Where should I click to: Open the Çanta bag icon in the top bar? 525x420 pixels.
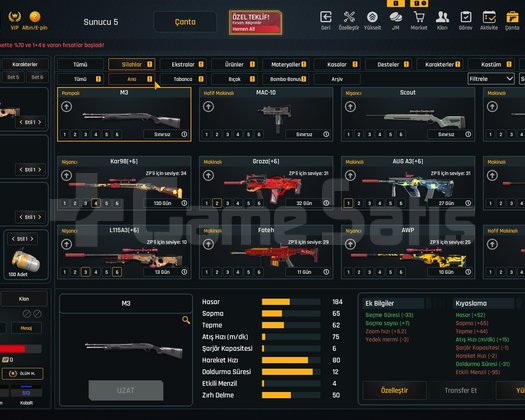point(512,17)
